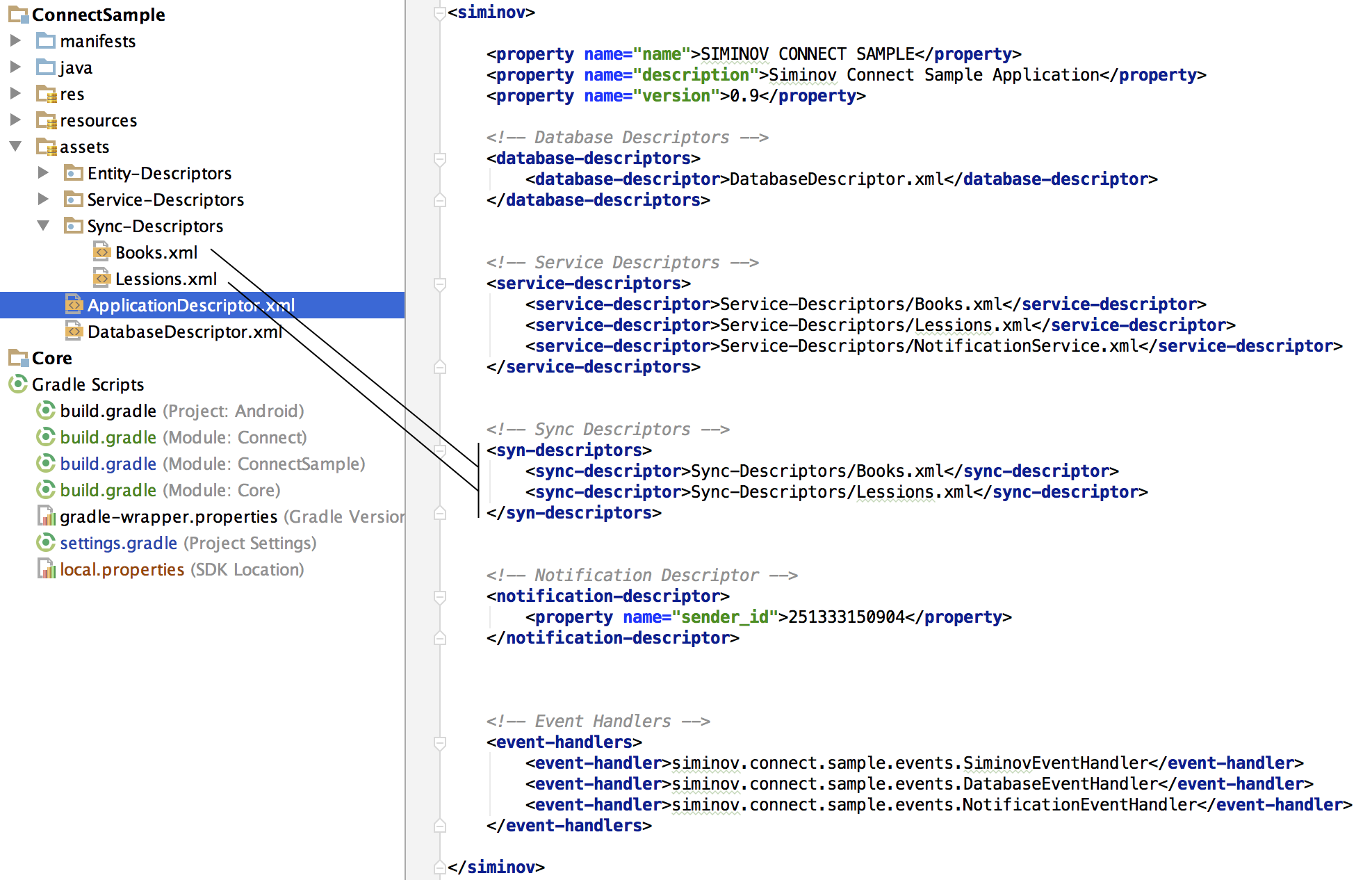Click the Gradle Scripts icon
Image resolution: width=1372 pixels, height=880 pixels.
(x=17, y=384)
